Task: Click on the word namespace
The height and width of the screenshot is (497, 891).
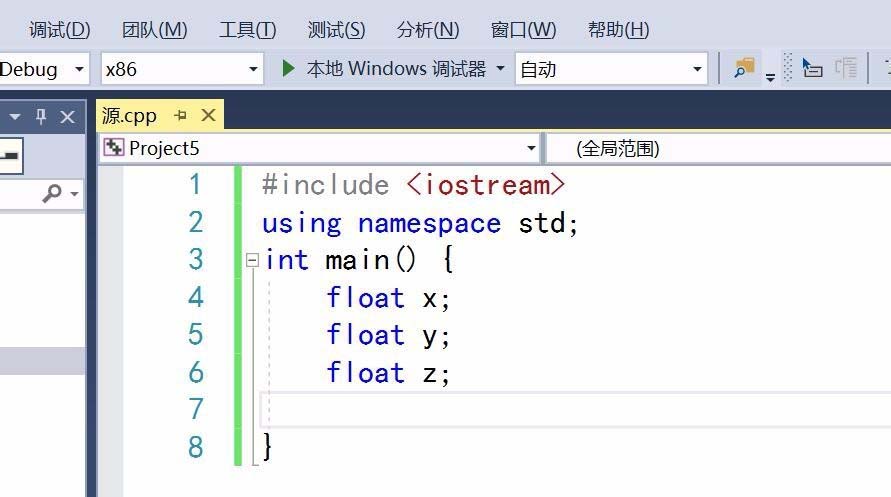Action: coord(429,223)
